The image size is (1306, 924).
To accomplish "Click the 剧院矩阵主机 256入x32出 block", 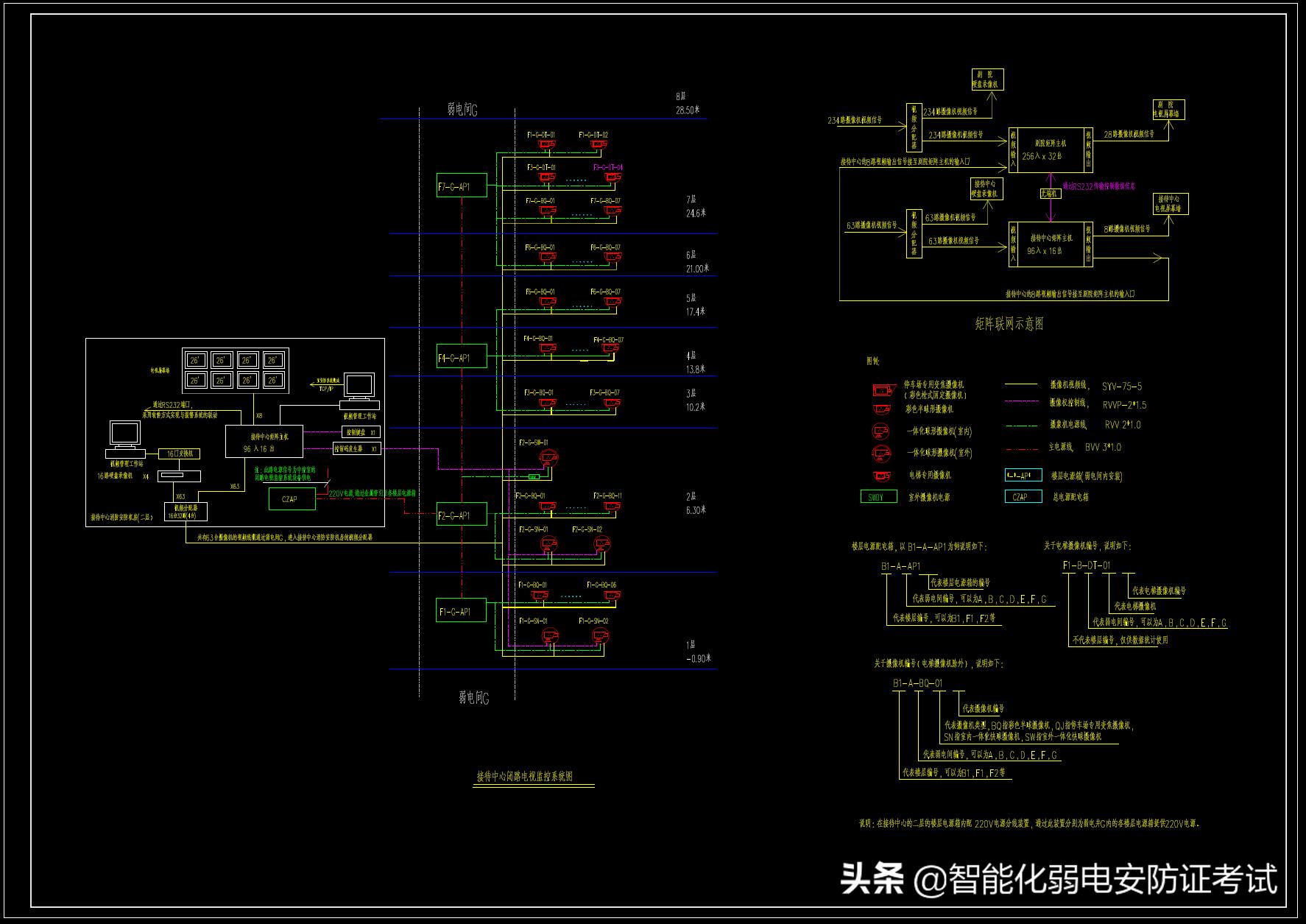I will click(1051, 149).
